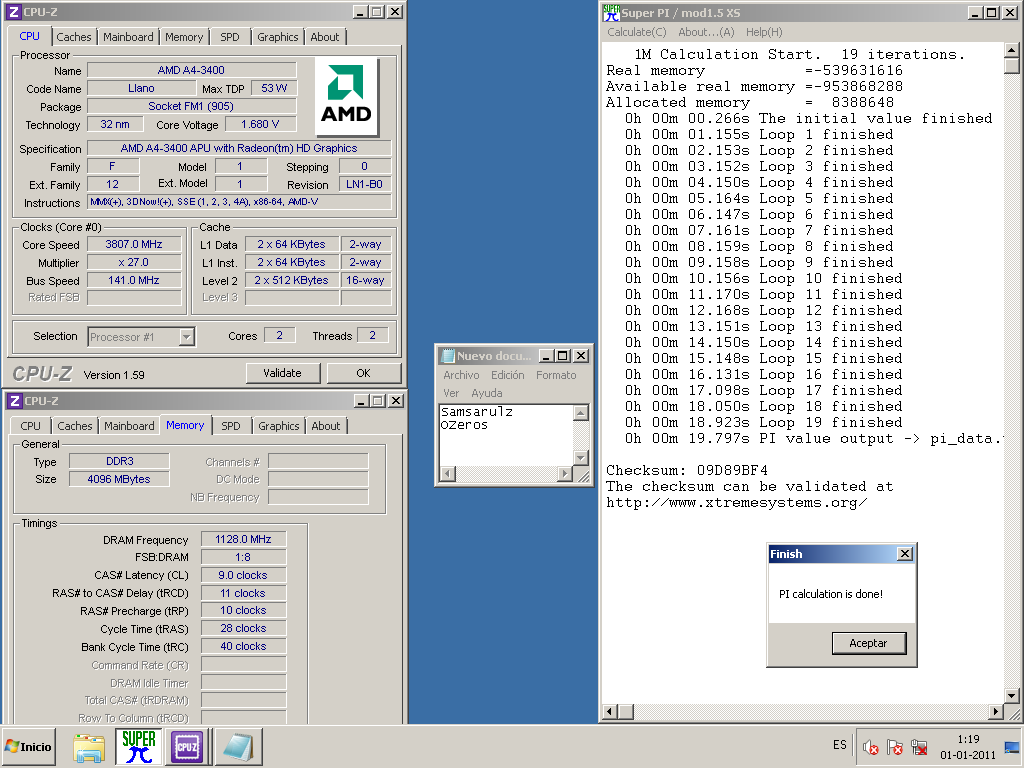Open Calculate(C) menu in Super PI
1024x768 pixels.
637,32
